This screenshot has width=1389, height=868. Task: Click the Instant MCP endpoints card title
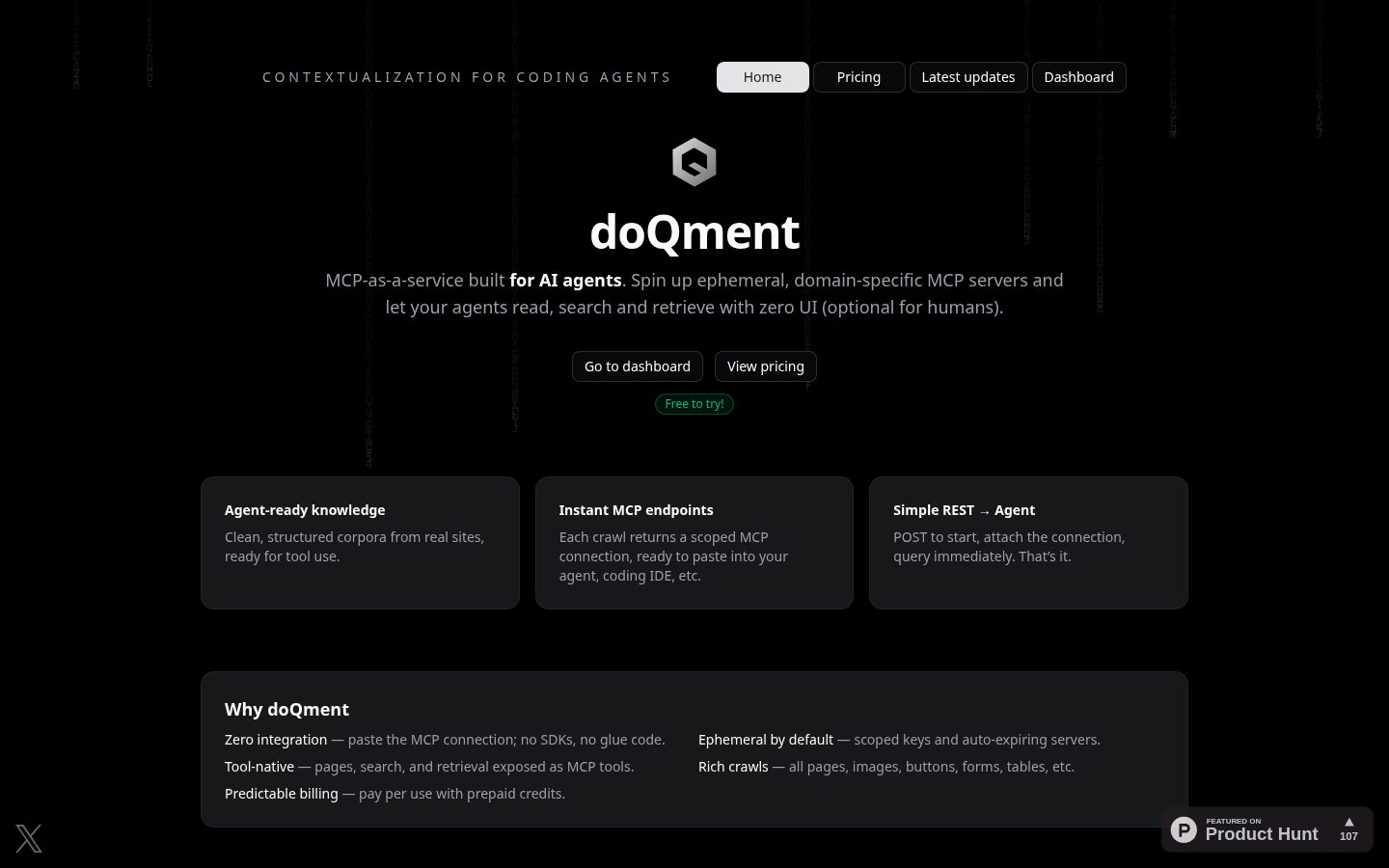(x=637, y=510)
